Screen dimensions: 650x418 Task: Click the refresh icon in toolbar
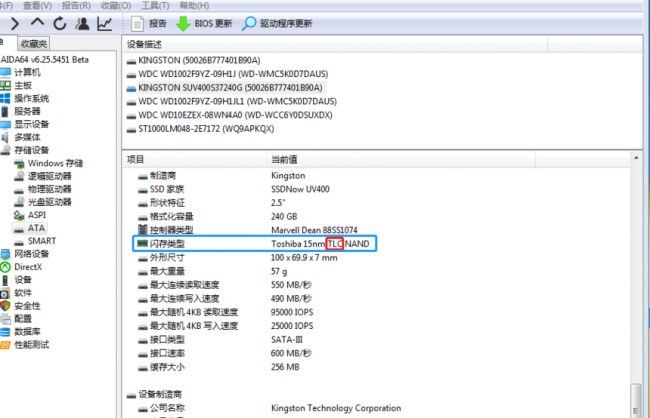point(60,24)
